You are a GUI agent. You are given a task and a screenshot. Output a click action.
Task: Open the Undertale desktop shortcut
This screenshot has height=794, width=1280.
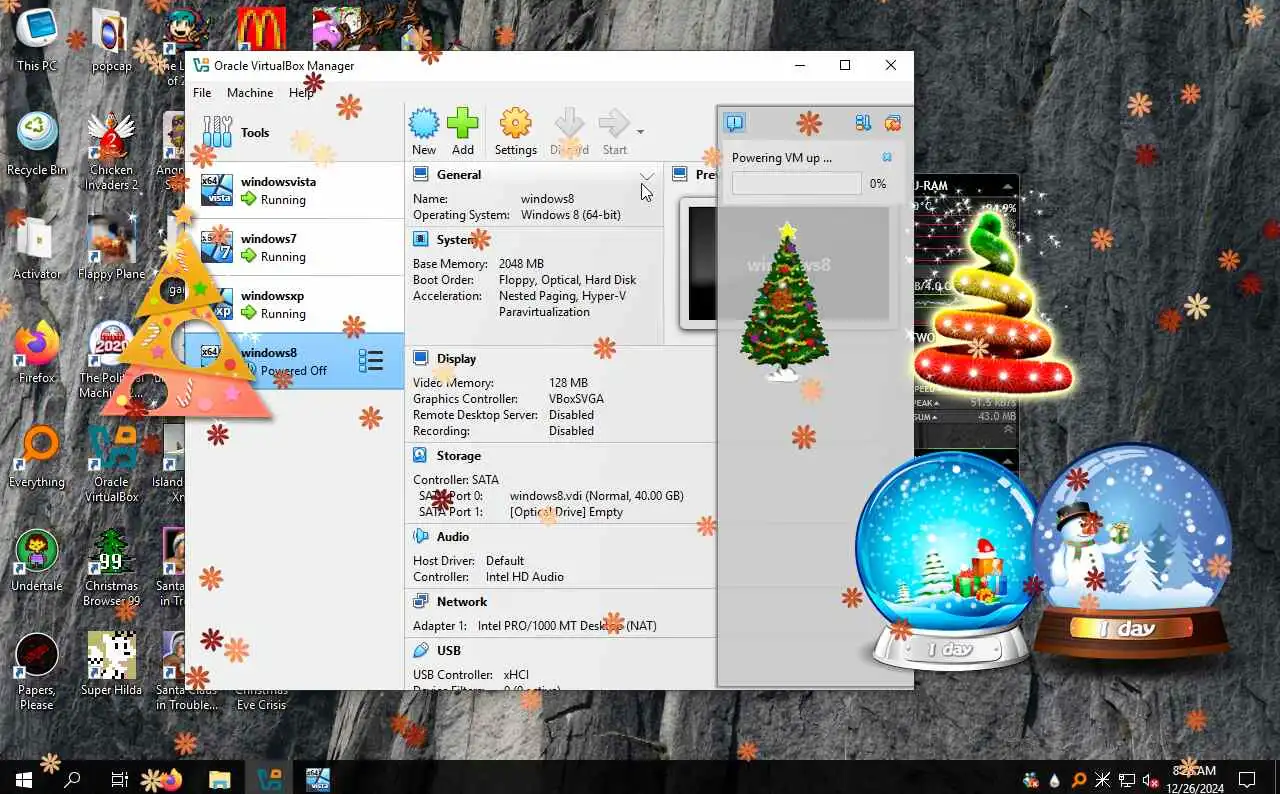(x=37, y=560)
